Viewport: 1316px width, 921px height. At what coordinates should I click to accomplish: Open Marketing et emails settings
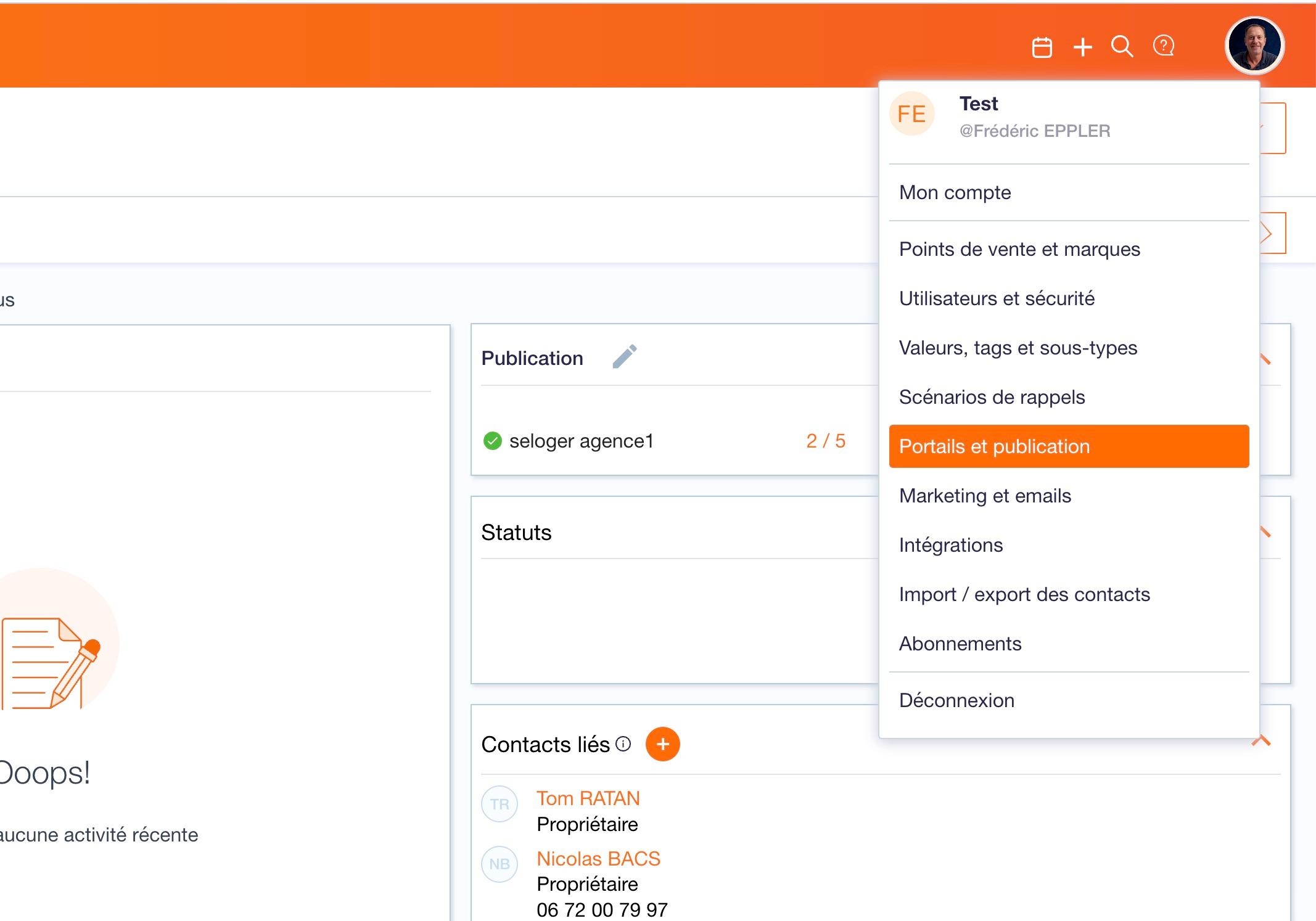pos(985,496)
